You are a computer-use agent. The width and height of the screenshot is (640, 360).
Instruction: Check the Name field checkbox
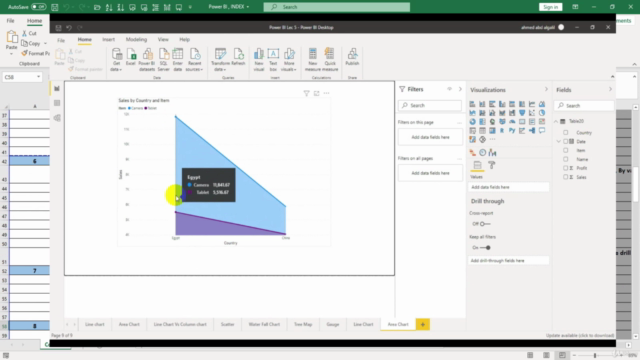click(566, 159)
